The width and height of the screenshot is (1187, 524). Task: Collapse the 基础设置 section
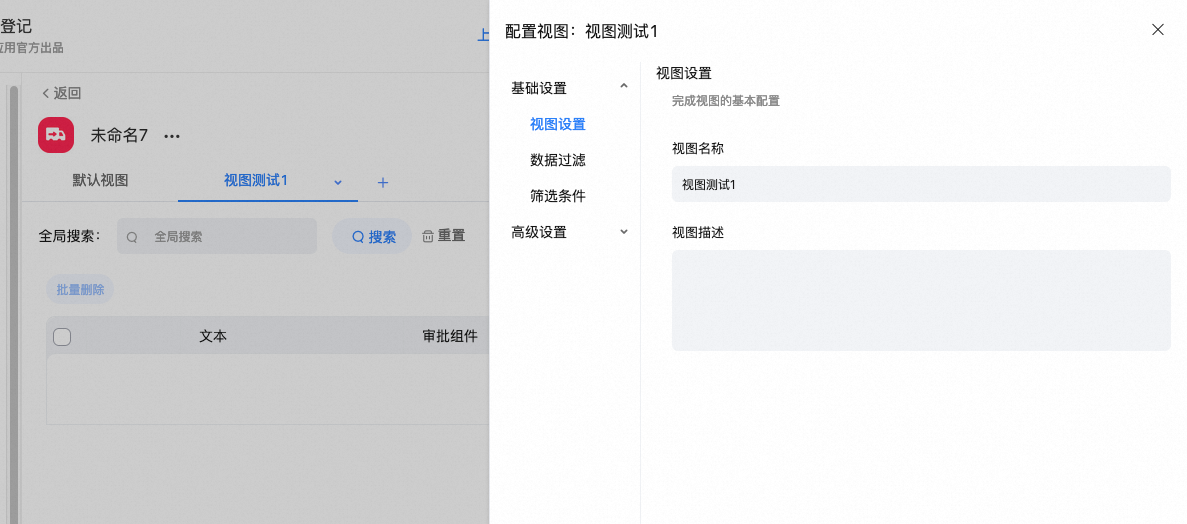point(624,87)
